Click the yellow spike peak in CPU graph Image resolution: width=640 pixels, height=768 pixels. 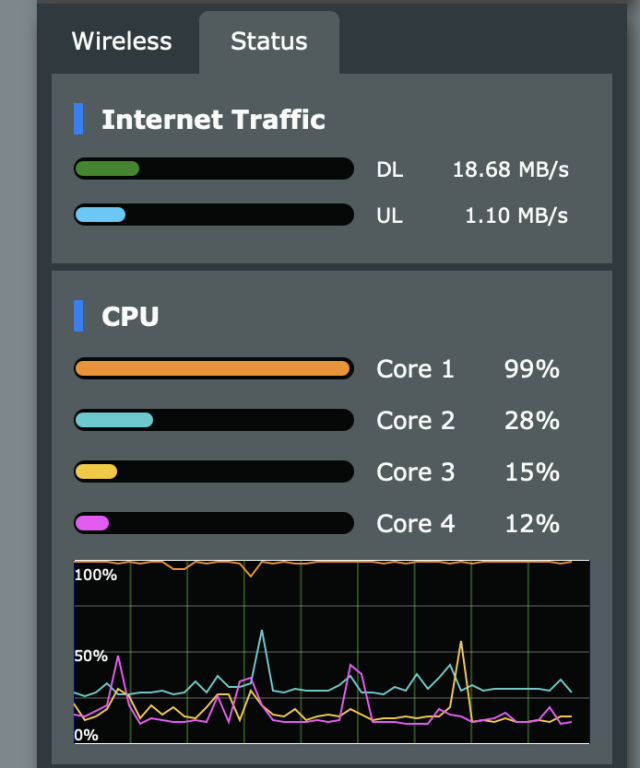(461, 642)
